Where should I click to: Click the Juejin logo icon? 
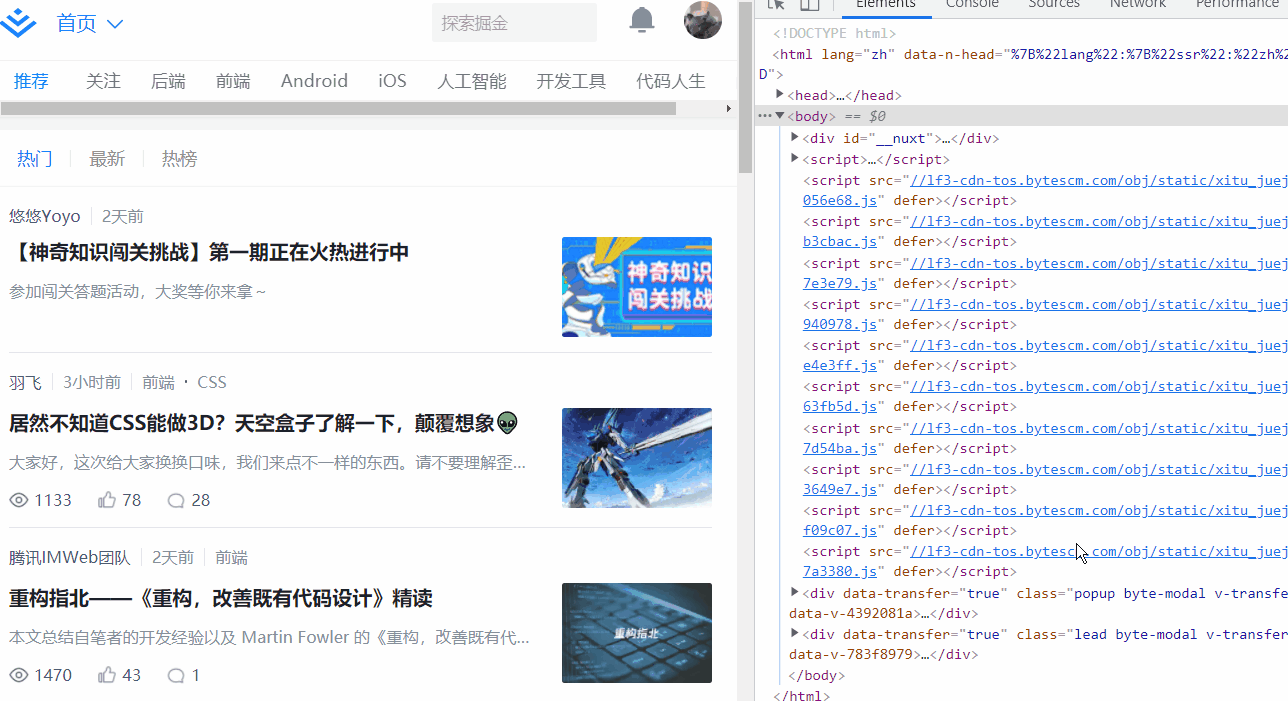tap(18, 24)
